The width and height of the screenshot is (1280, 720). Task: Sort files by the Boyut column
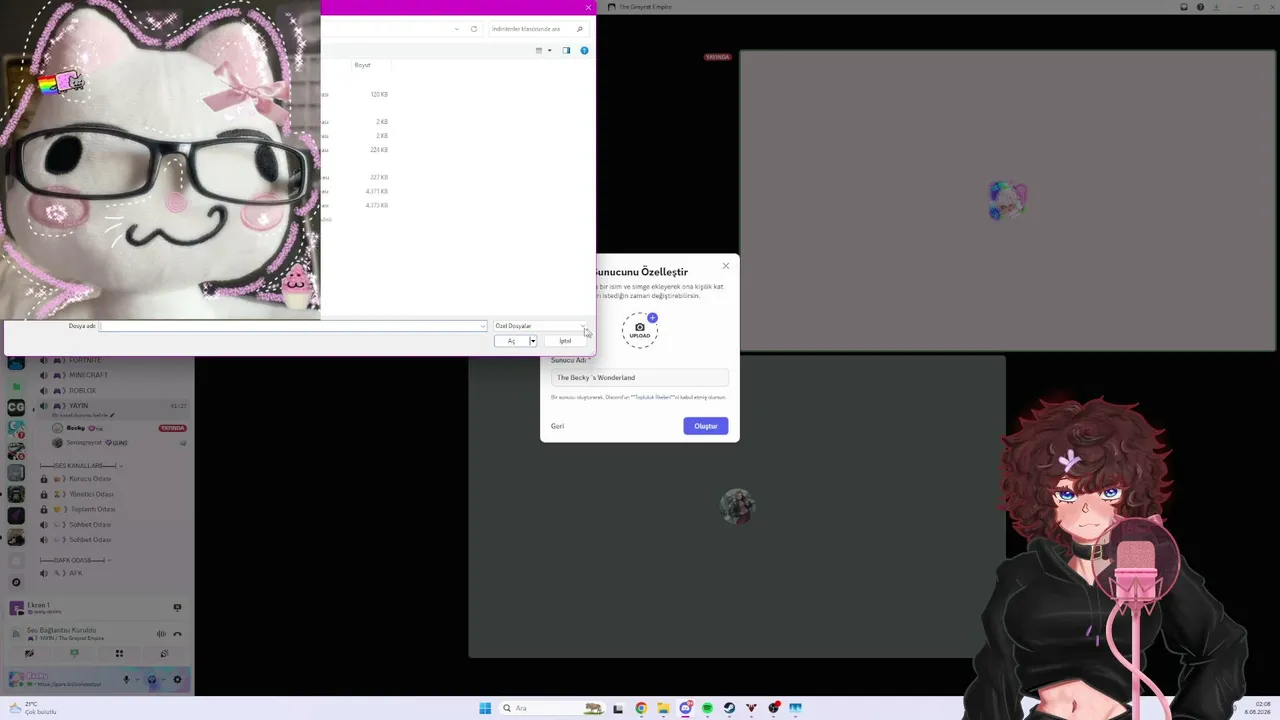coord(363,65)
